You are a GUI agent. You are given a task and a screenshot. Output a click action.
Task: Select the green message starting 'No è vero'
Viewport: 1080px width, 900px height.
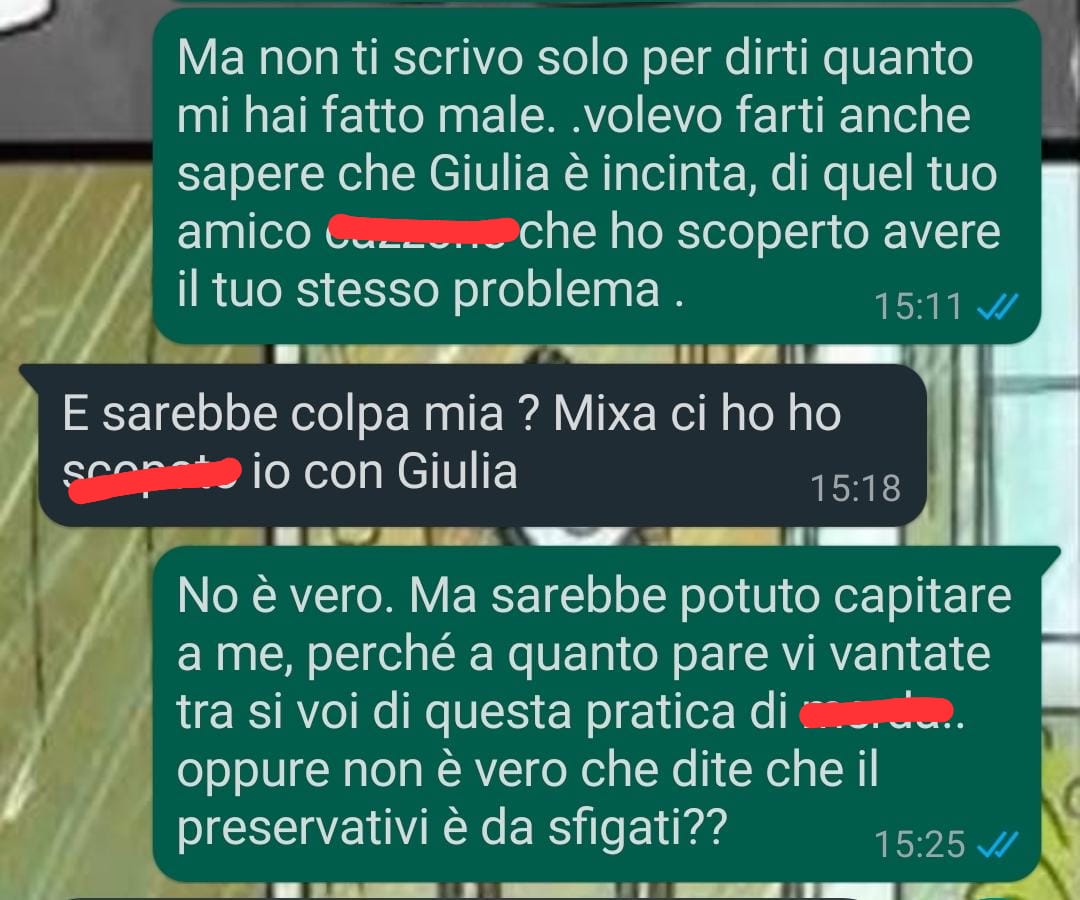596,713
